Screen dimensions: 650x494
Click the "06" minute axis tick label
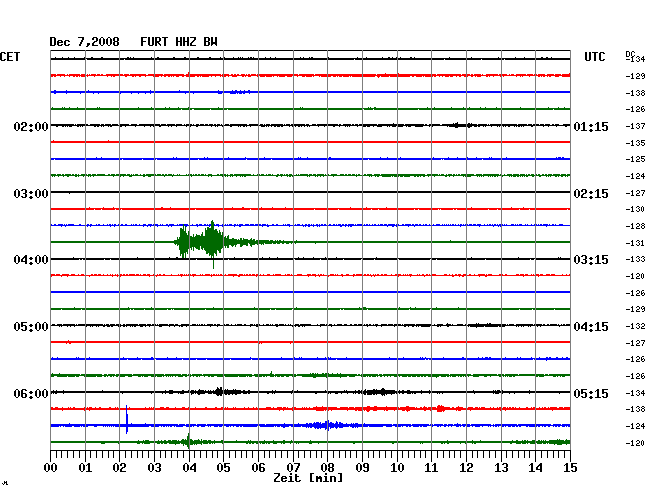(x=258, y=468)
